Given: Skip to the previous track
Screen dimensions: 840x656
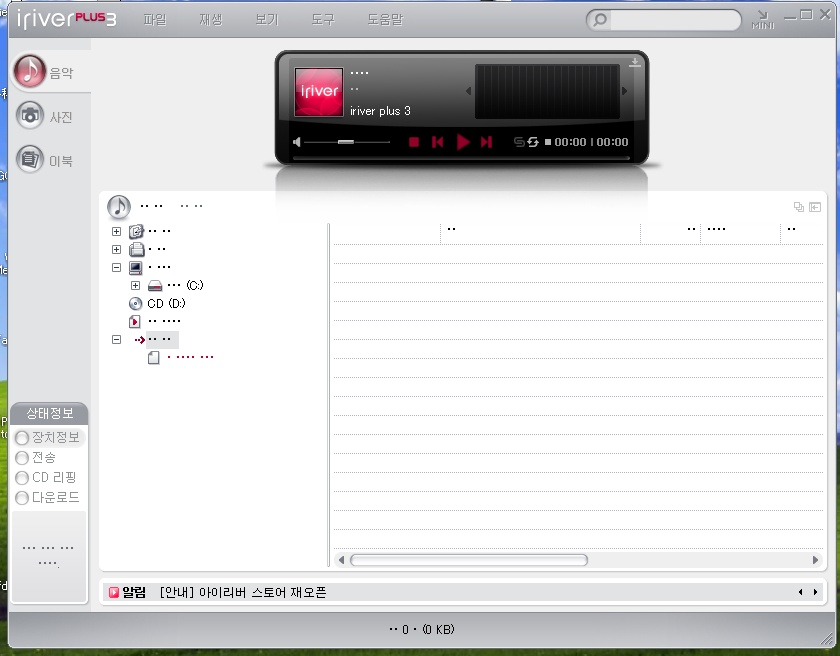Looking at the screenshot, I should coord(438,142).
